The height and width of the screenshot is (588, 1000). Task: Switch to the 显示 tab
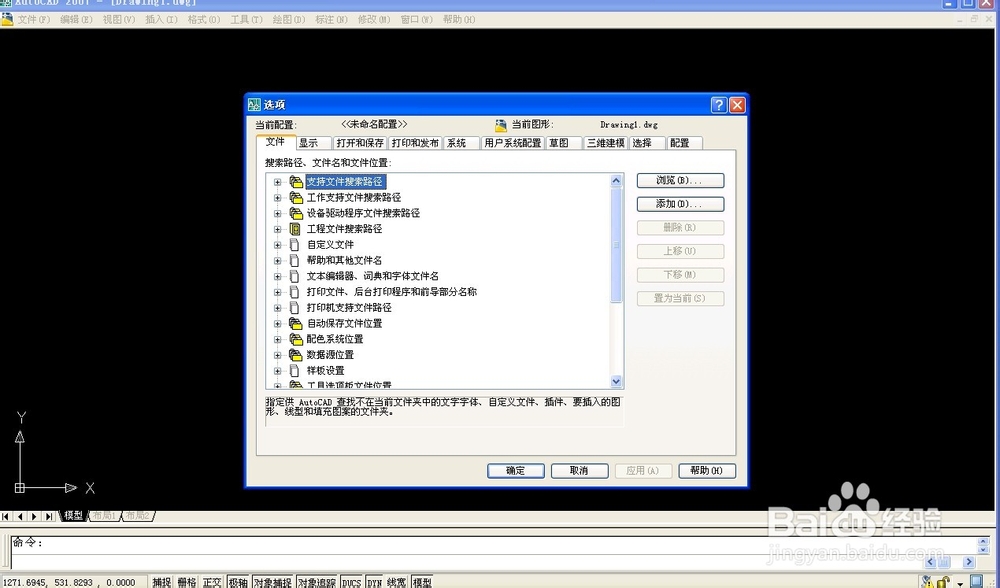click(x=314, y=143)
